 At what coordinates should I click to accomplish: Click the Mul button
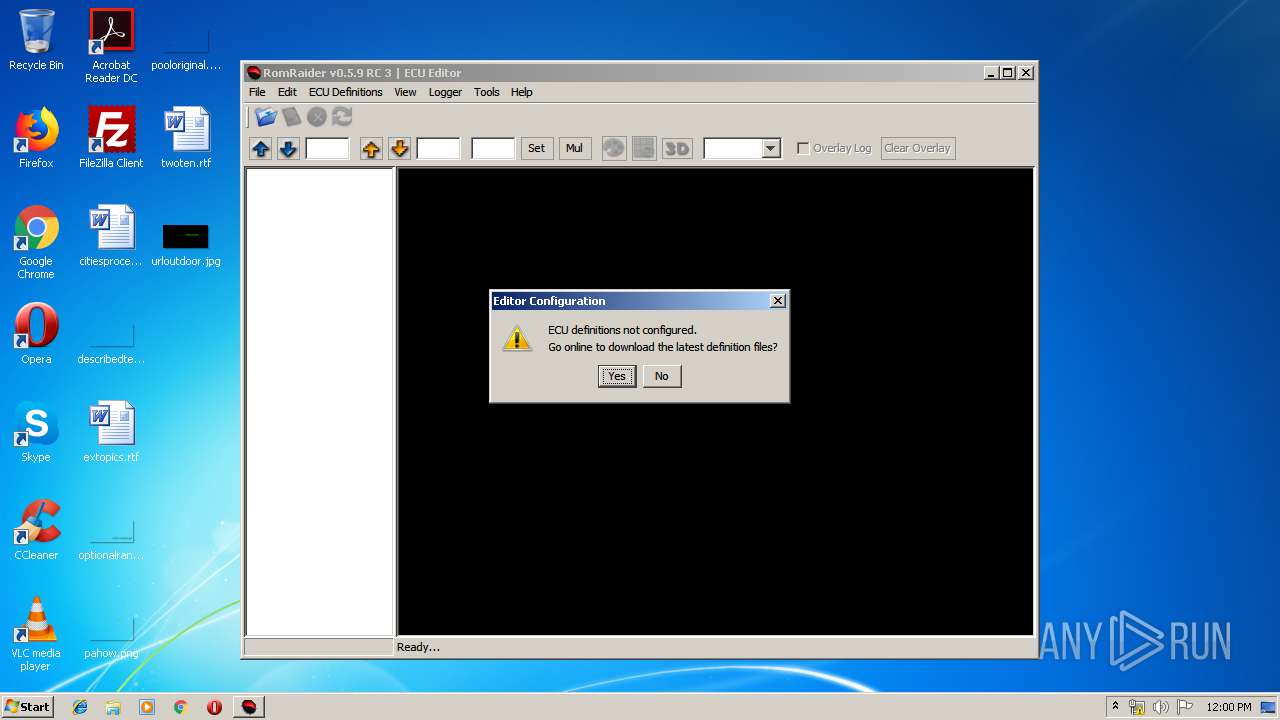point(574,148)
